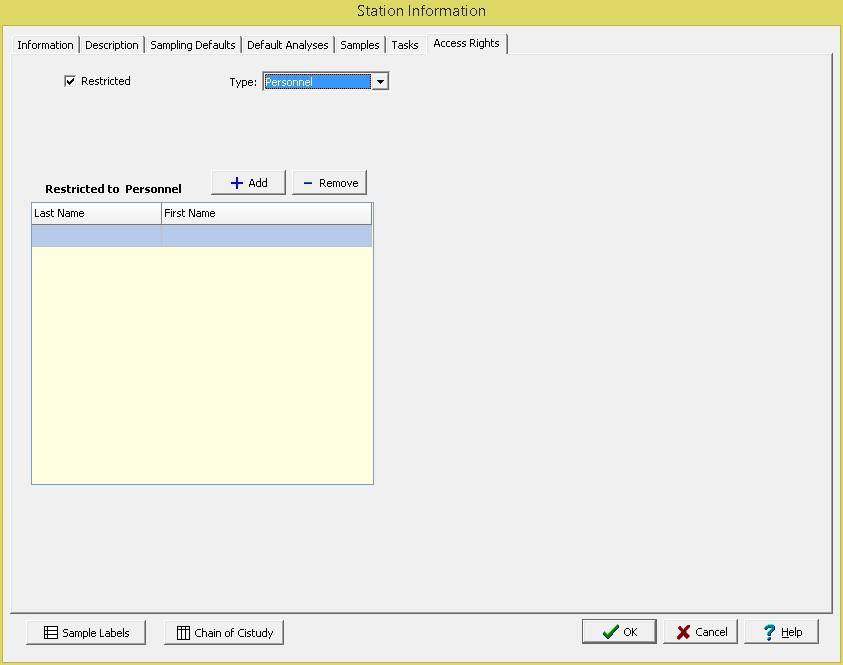
Task: Go to the Sampling Defaults tab
Action: [x=193, y=45]
